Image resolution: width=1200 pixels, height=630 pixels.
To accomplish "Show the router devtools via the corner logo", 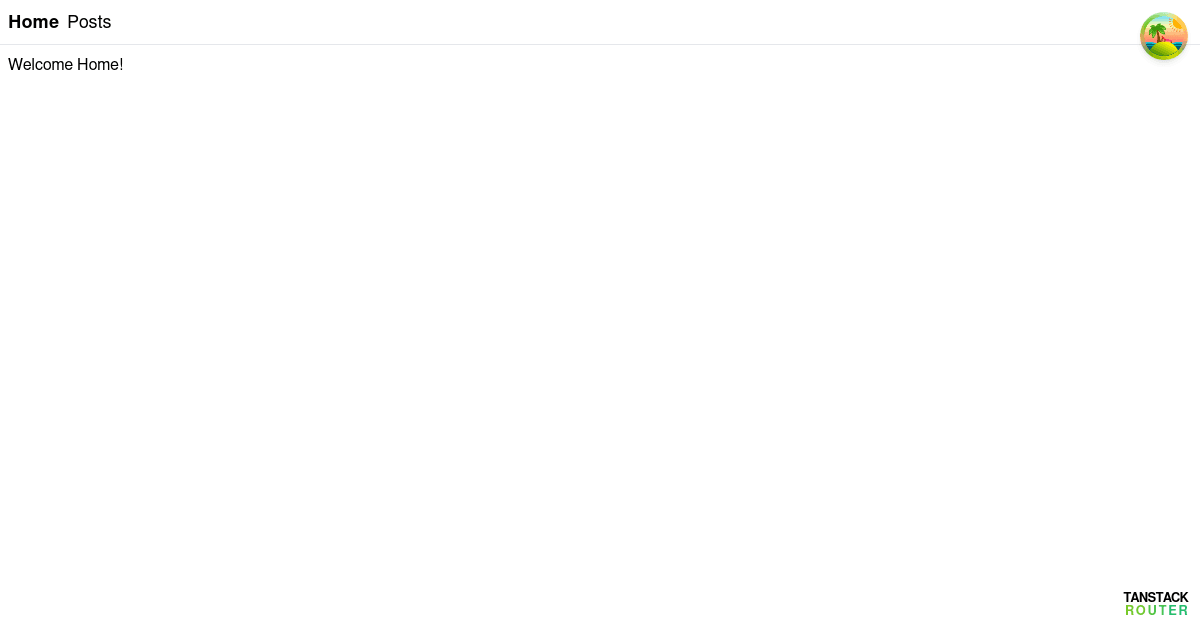I will (x=1156, y=604).
